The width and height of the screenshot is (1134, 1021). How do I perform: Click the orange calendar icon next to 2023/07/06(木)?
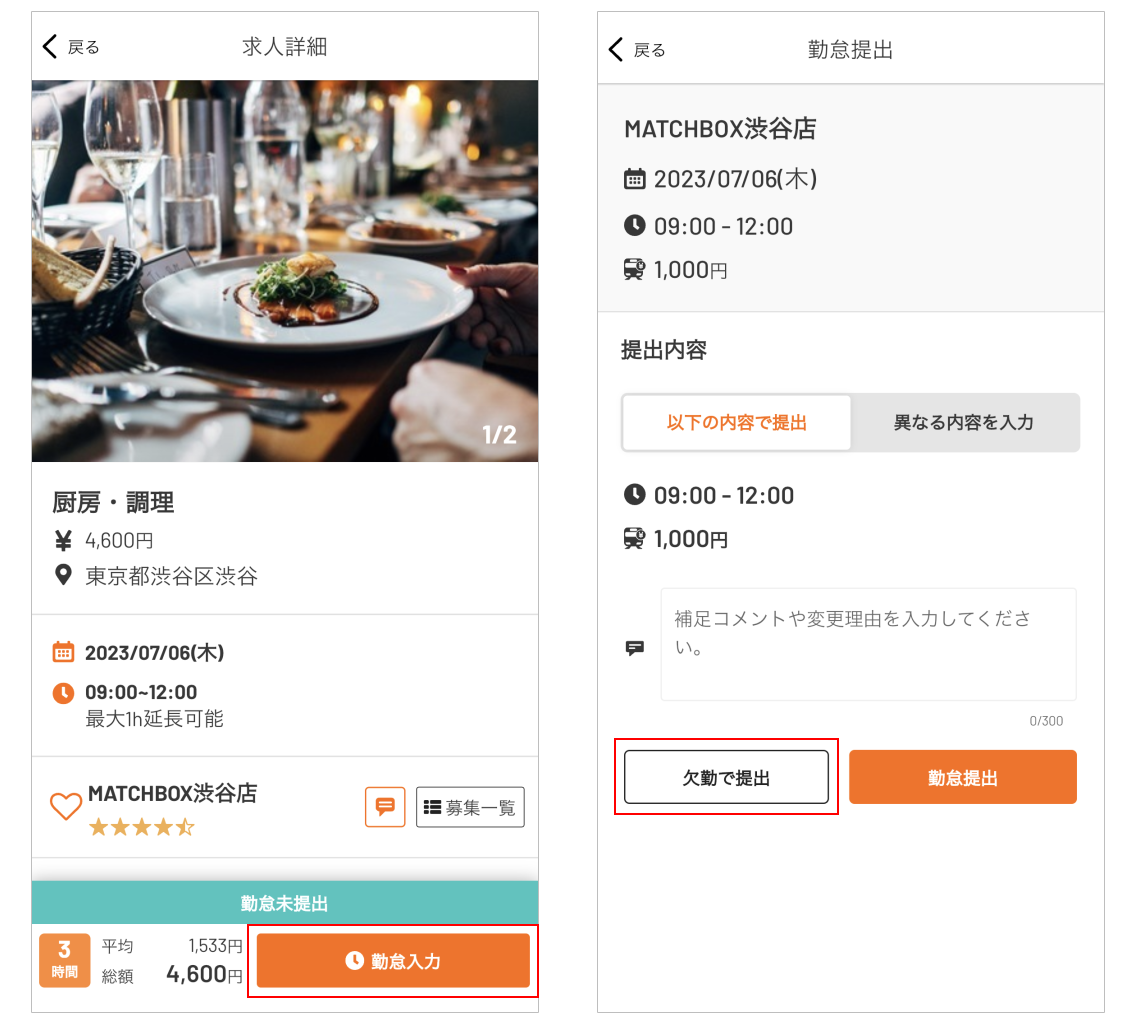(x=63, y=653)
